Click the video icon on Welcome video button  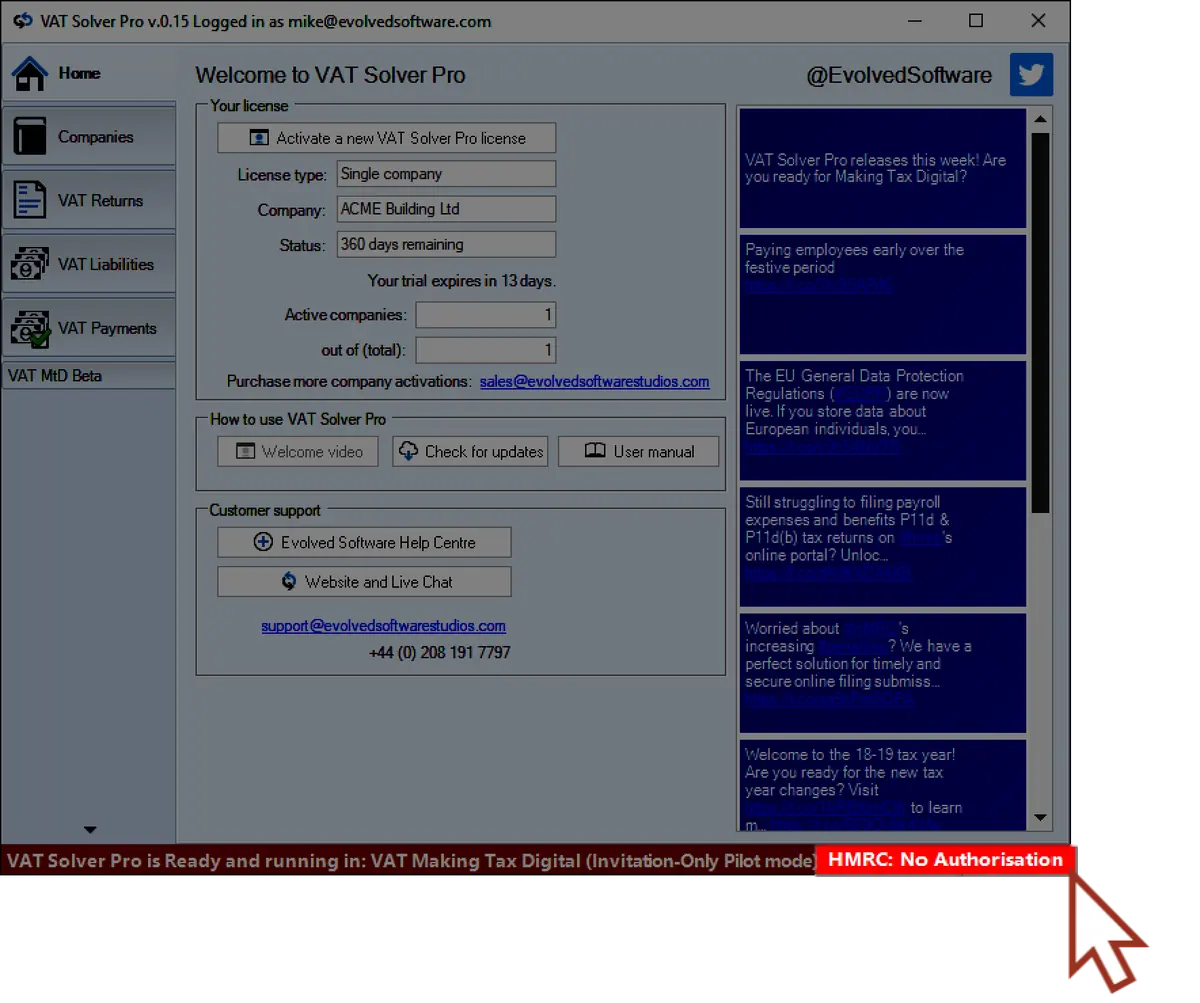(x=246, y=451)
